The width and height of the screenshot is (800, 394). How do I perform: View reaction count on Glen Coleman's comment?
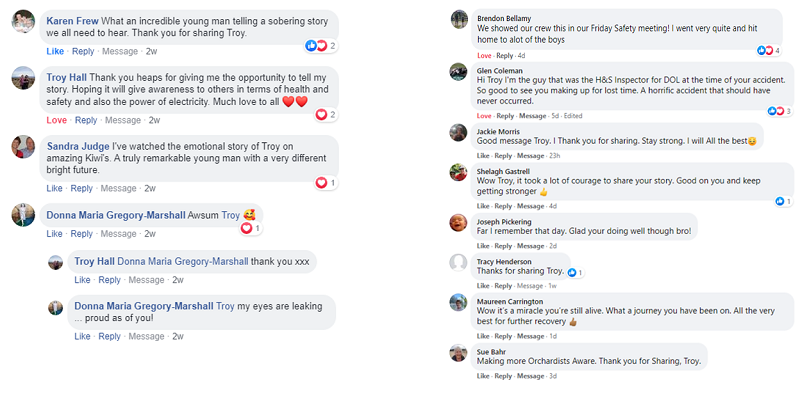[781, 111]
